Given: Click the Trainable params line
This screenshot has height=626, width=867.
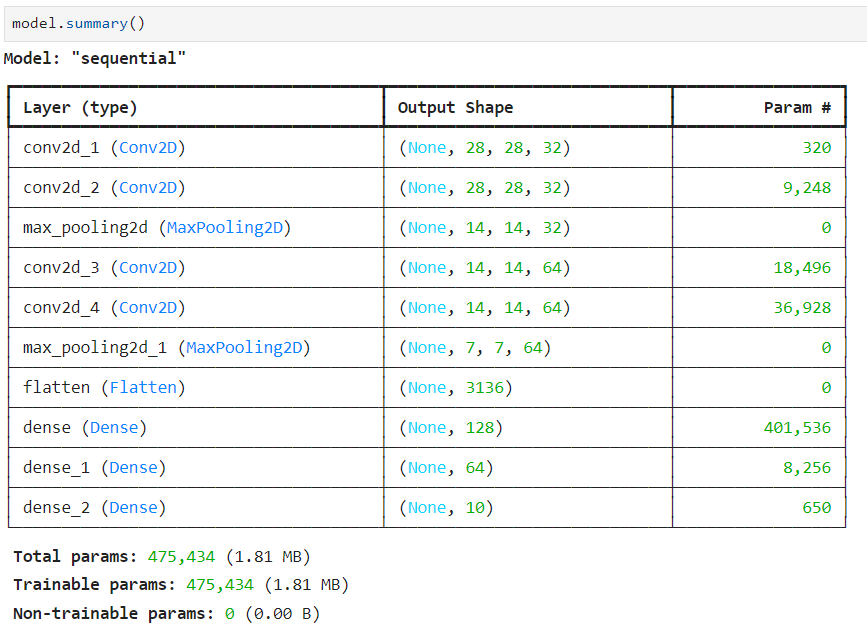Looking at the screenshot, I should click(181, 585).
